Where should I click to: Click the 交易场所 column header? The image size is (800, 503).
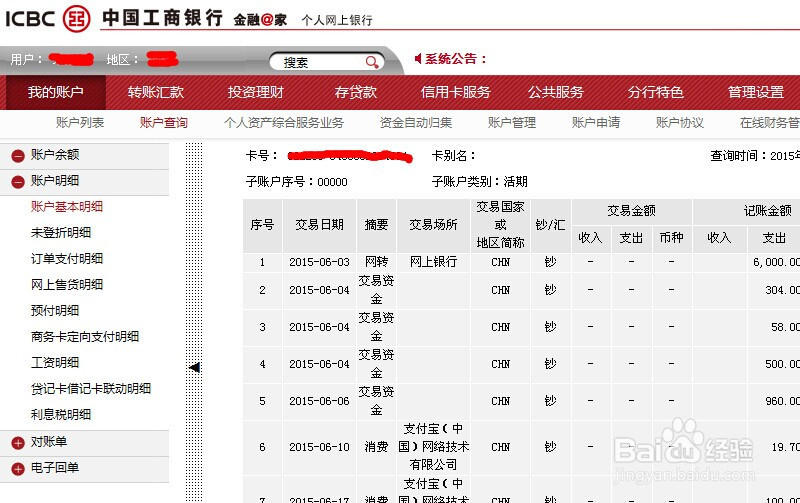pos(433,225)
